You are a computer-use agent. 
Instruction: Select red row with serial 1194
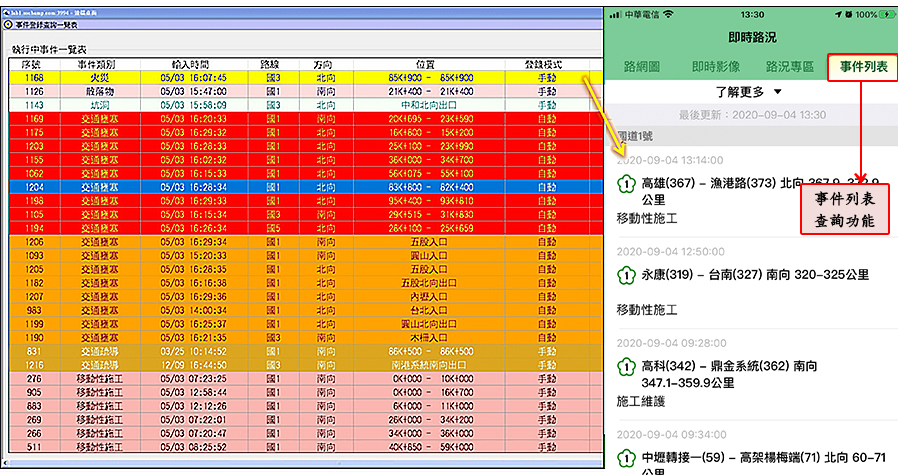304,229
